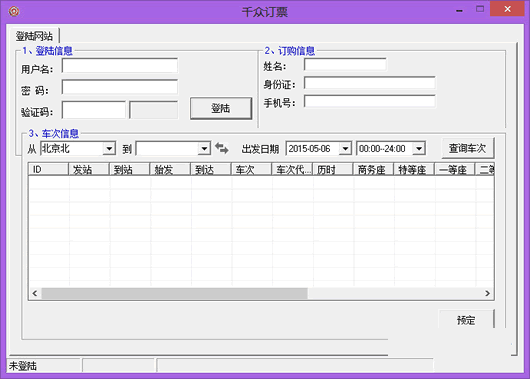530x379 pixels.
Task: Click the swap stations arrows icon
Action: (222, 148)
